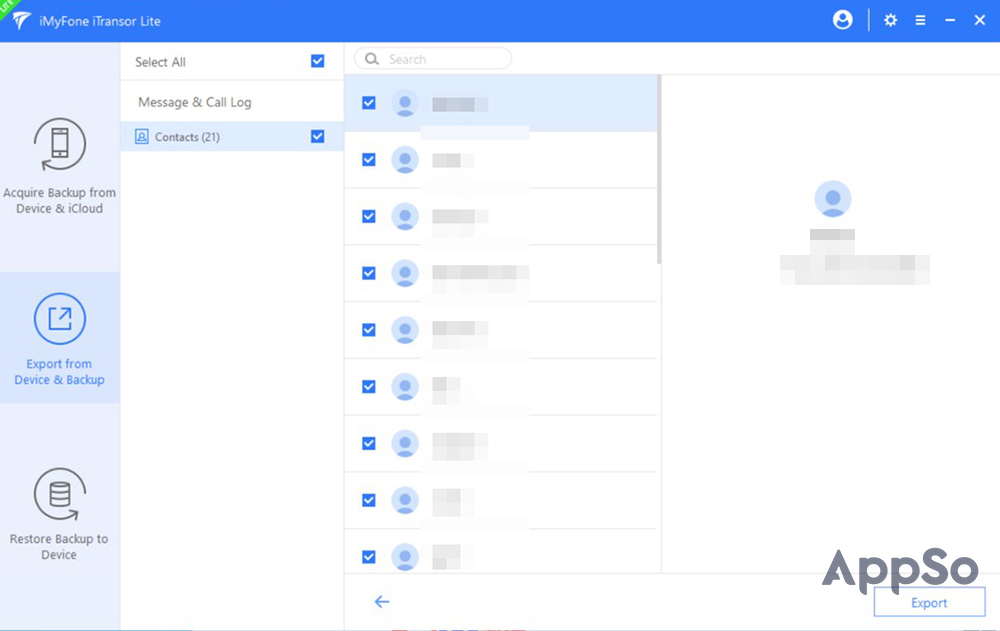Uncheck the first contact's checkbox
The image size is (1000, 631).
tap(369, 103)
